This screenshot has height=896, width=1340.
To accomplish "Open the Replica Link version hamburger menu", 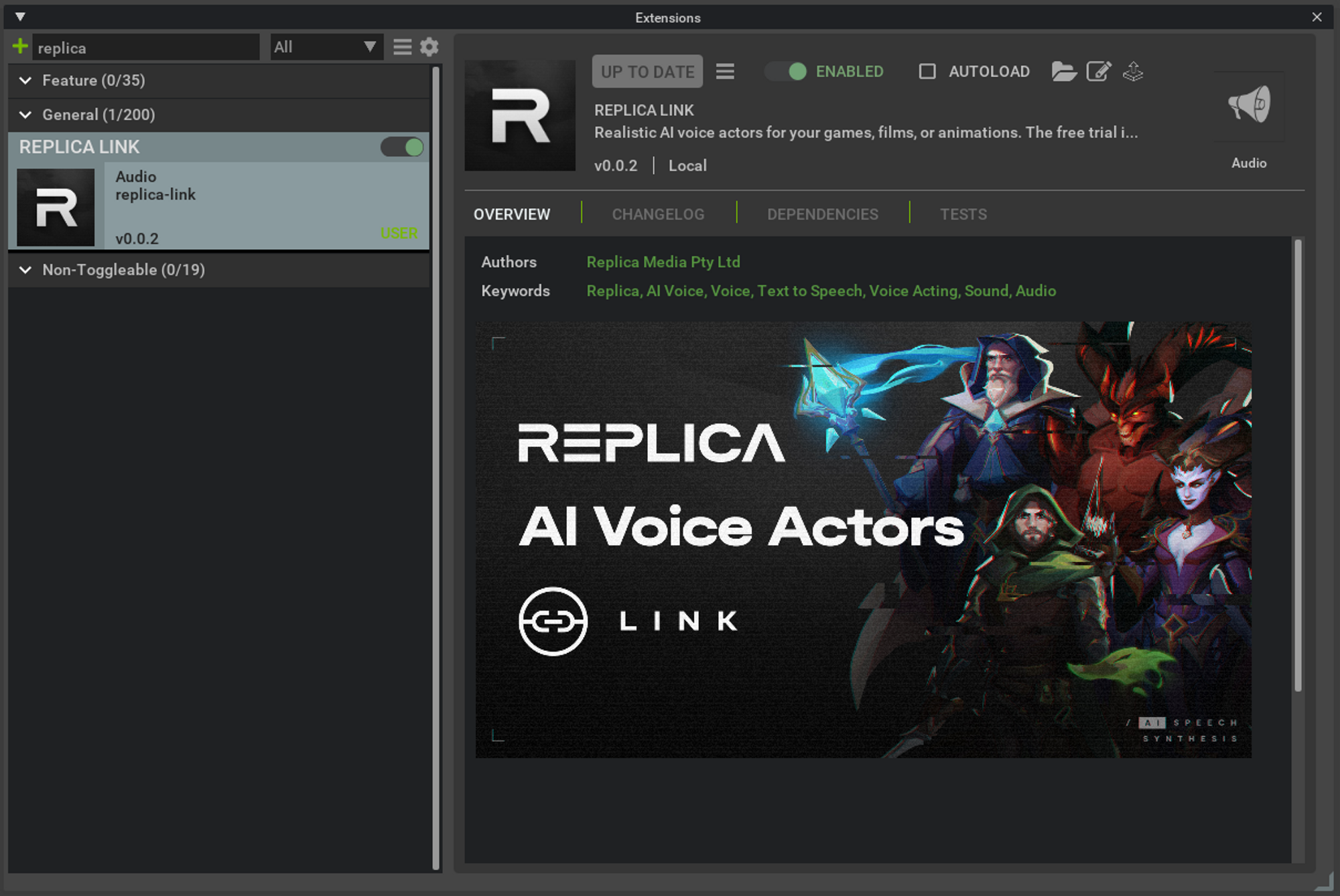I will pos(725,71).
